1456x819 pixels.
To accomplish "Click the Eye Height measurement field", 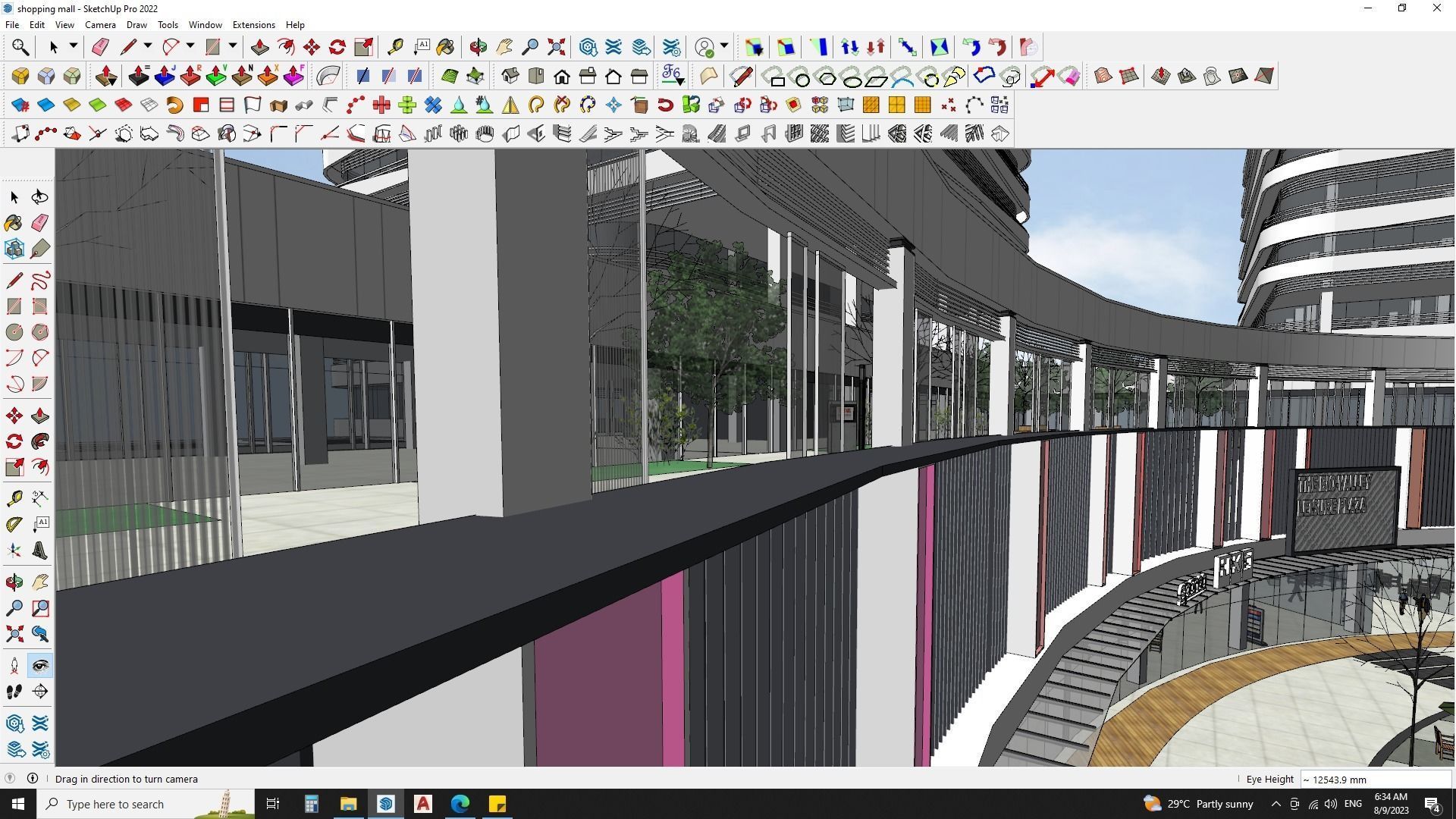I will (1374, 780).
